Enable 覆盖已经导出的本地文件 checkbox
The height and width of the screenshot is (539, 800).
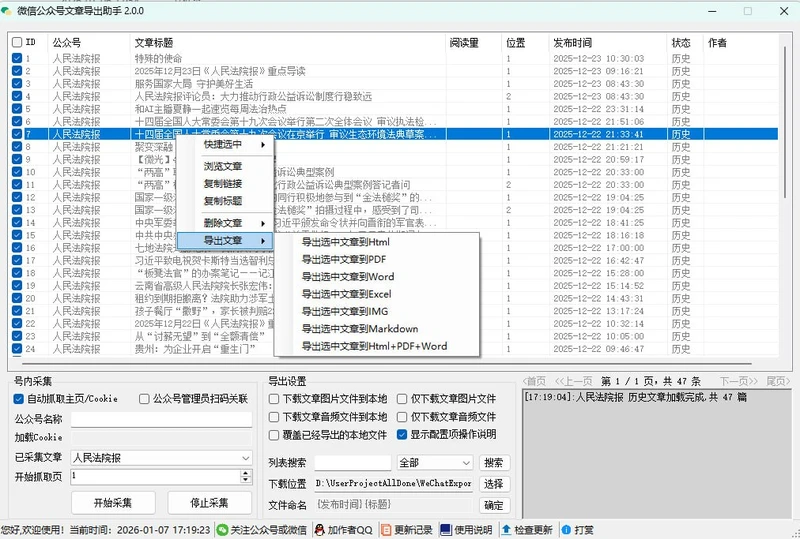coord(274,435)
